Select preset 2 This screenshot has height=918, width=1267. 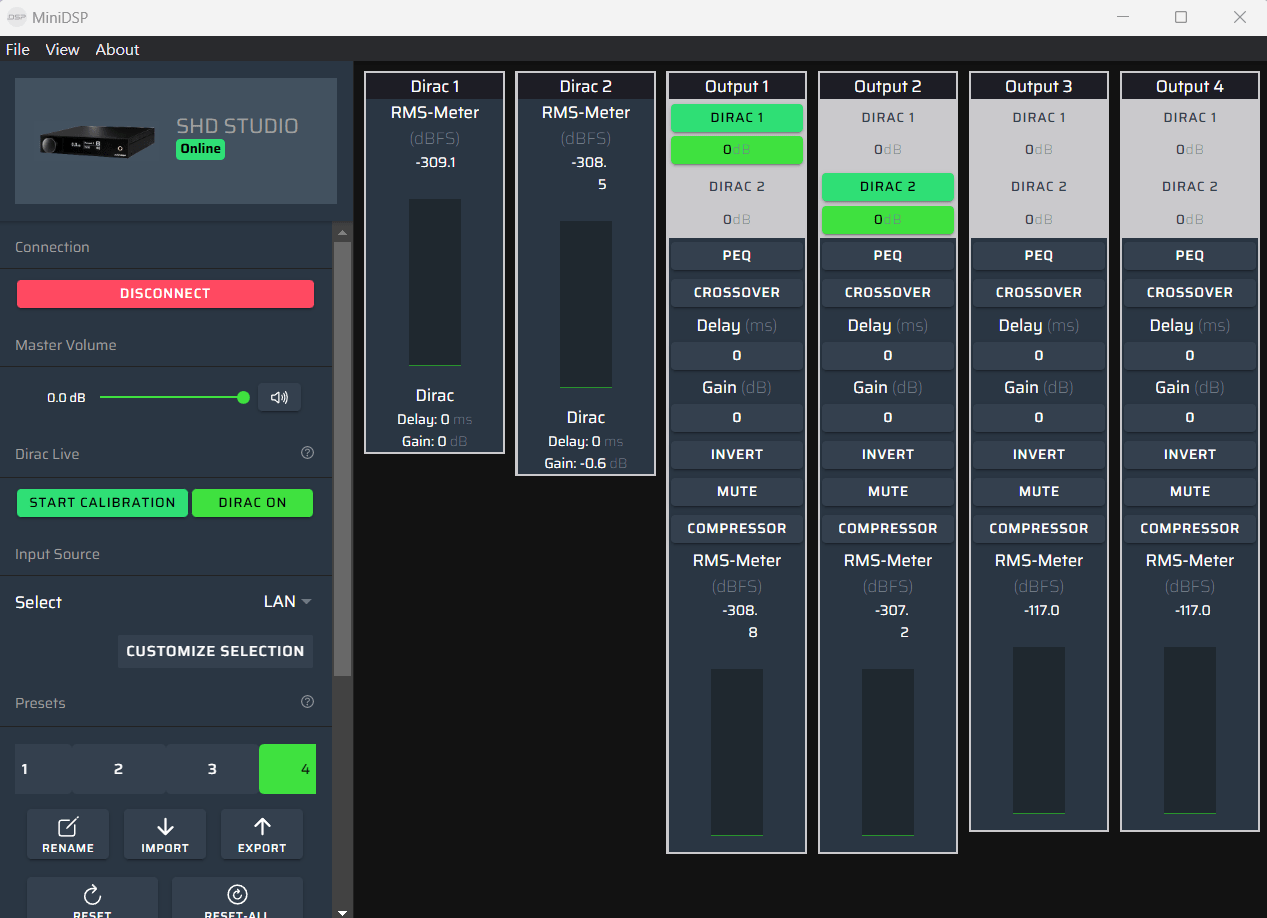tap(118, 769)
